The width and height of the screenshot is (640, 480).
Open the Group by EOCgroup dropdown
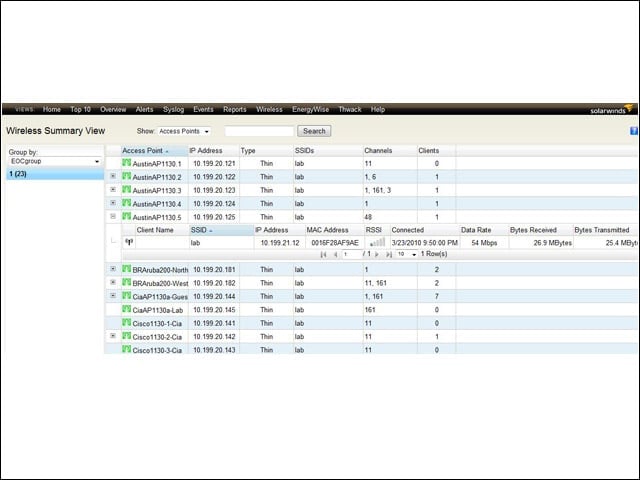point(55,161)
